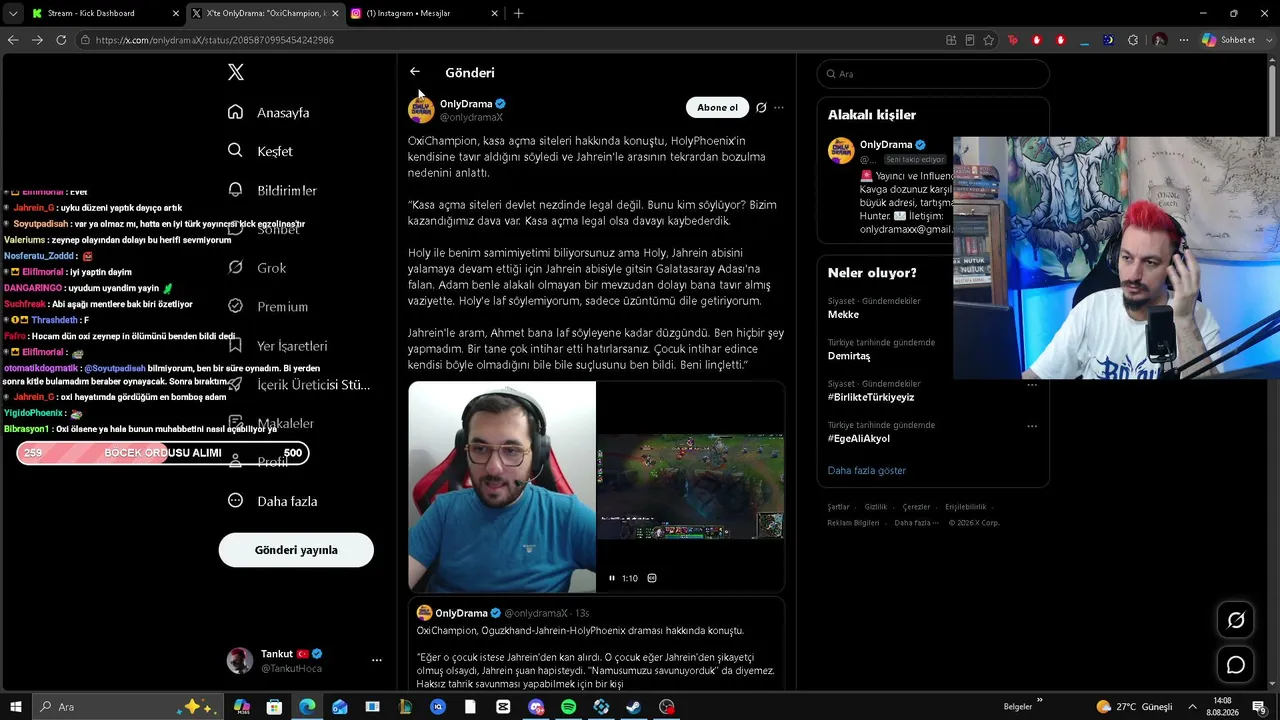The image size is (1280, 720).
Task: Click the Grok icon beside Abone ol
Action: (x=761, y=108)
